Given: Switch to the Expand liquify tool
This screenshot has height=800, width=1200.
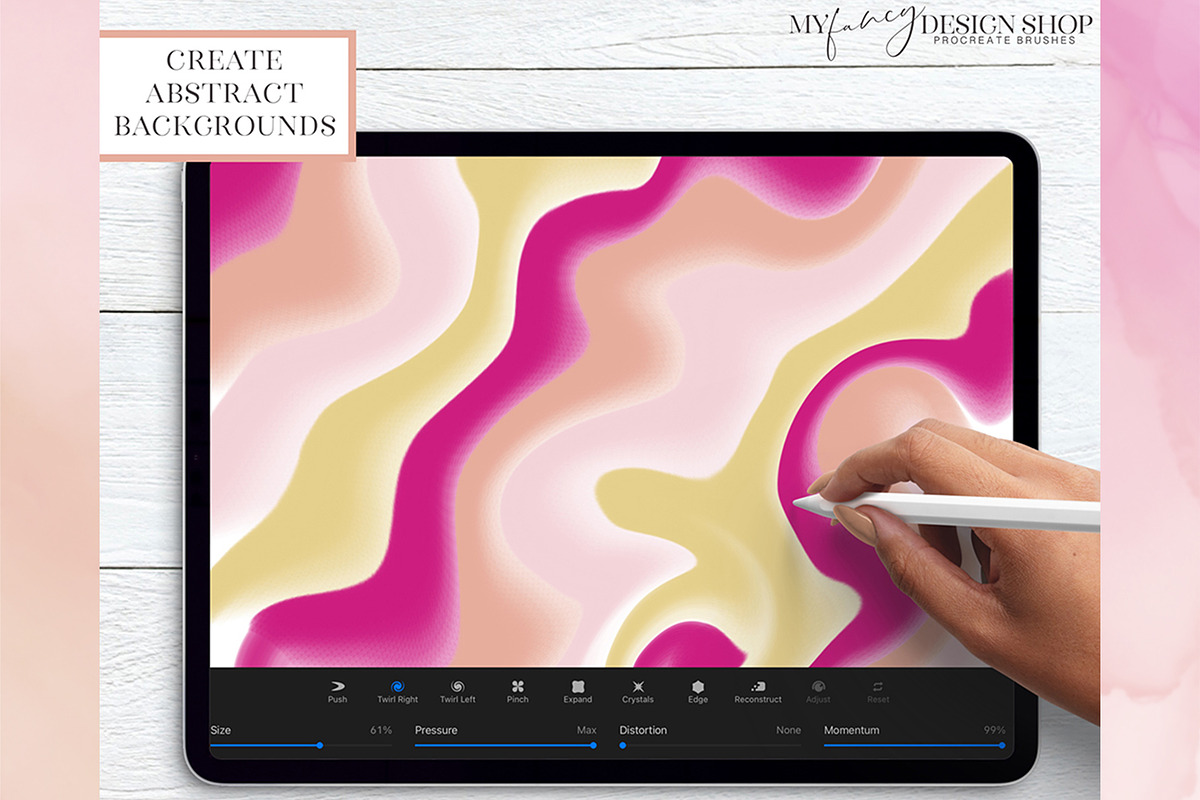Looking at the screenshot, I should pyautogui.click(x=577, y=692).
